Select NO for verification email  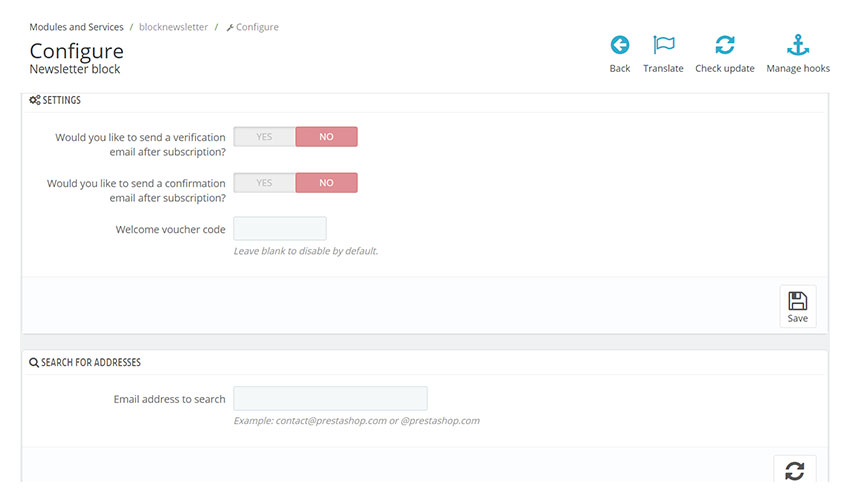coord(326,137)
